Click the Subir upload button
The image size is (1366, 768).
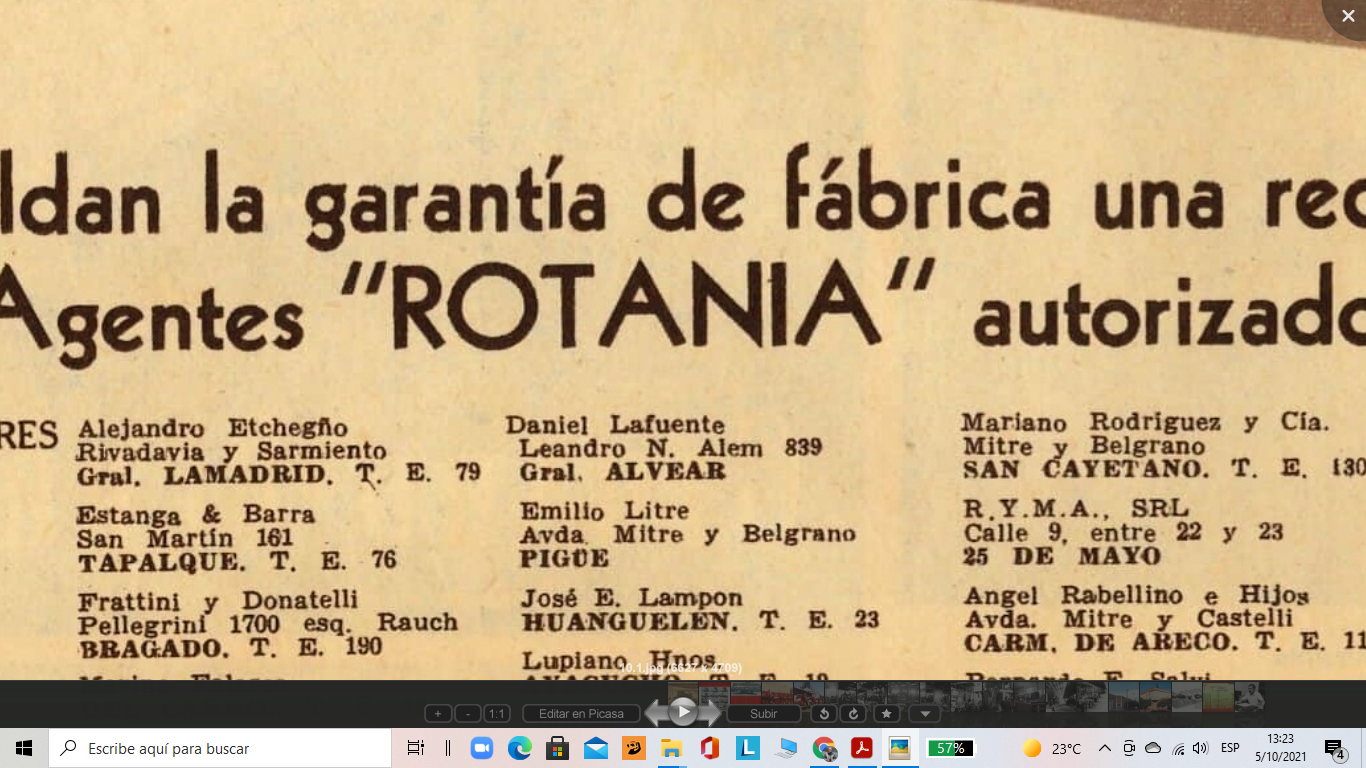pos(763,714)
